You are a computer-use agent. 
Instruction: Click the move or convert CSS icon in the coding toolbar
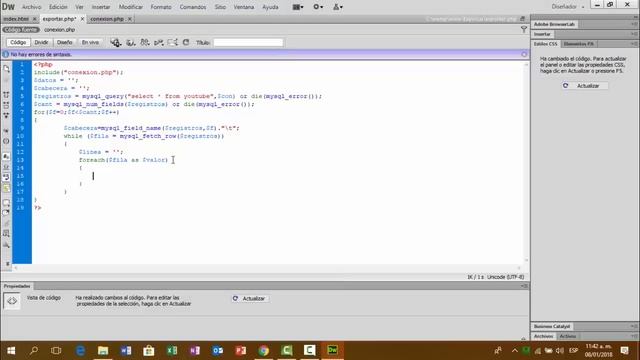click(6, 245)
